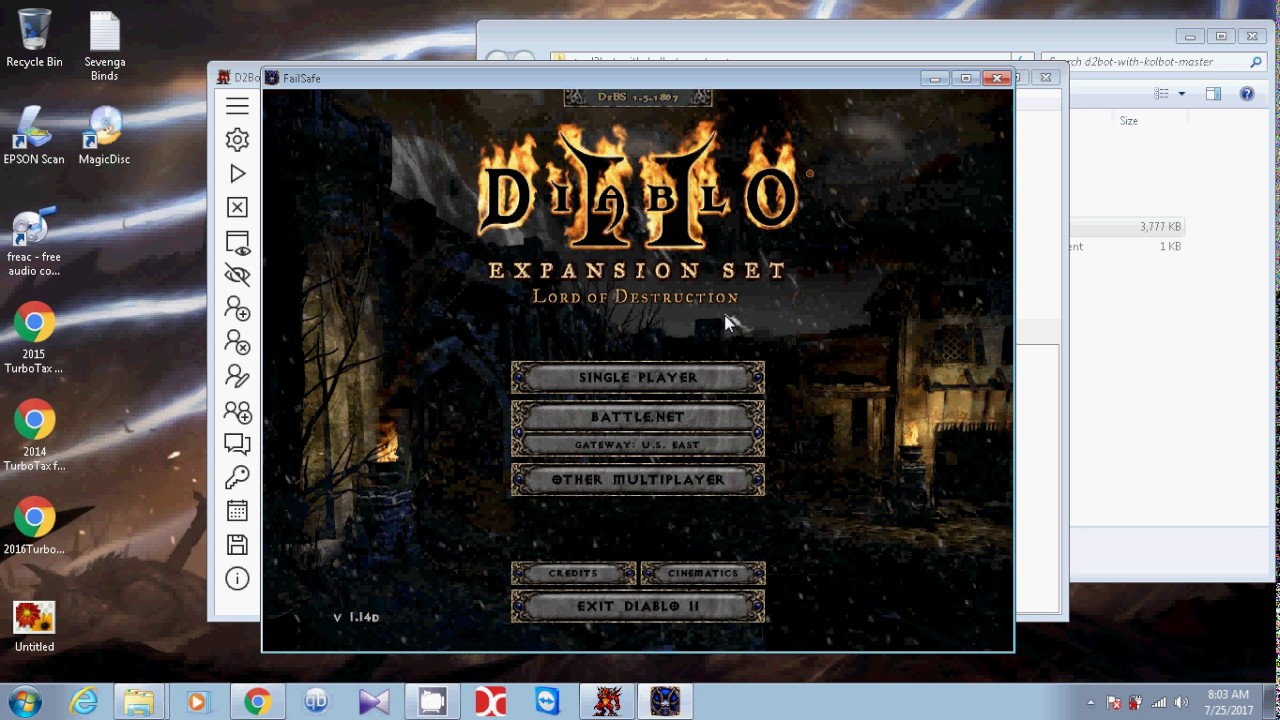Switch to the D2Bot taskbar icon
Screen dimensions: 1280x720
pyautogui.click(x=606, y=702)
